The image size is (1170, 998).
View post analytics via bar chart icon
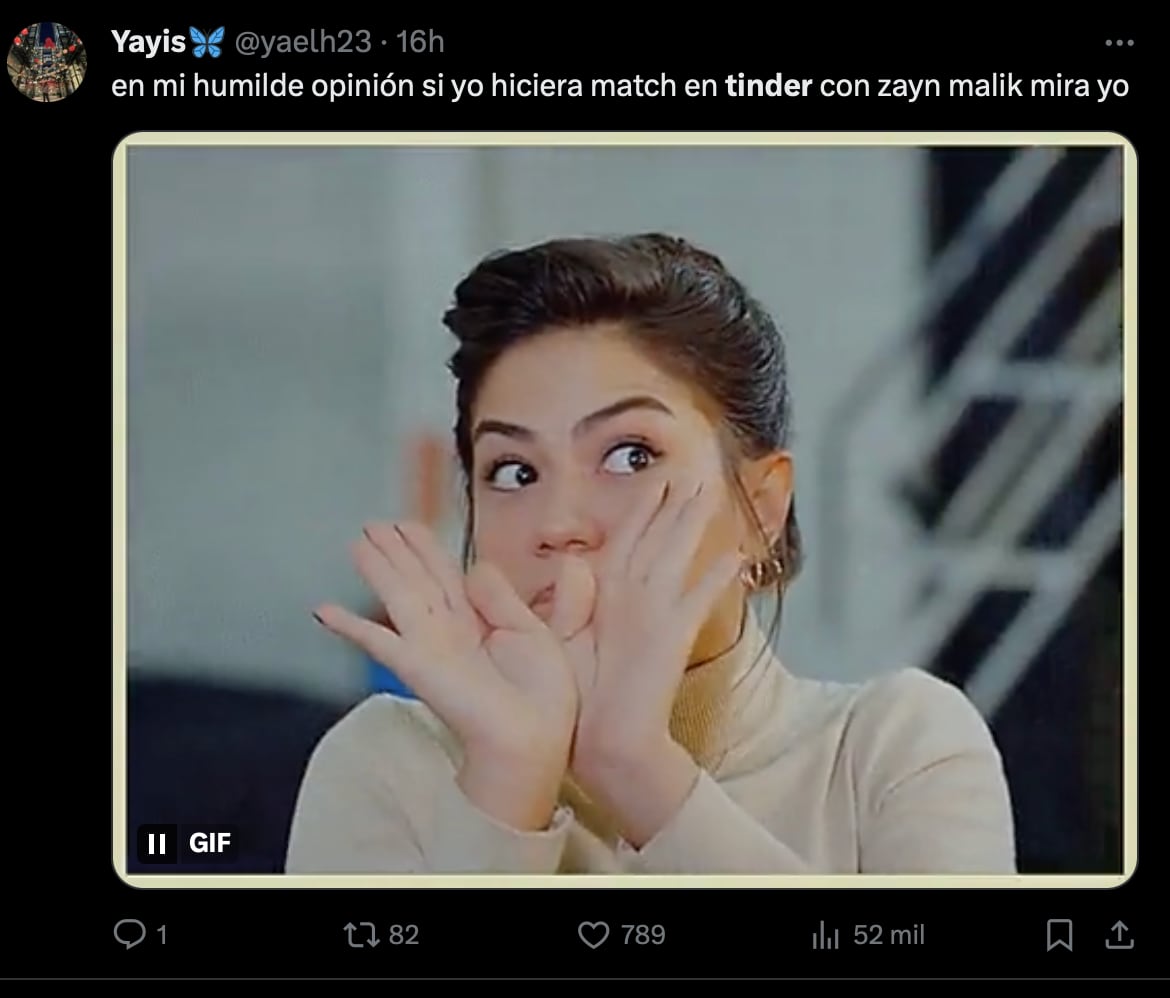tap(826, 935)
